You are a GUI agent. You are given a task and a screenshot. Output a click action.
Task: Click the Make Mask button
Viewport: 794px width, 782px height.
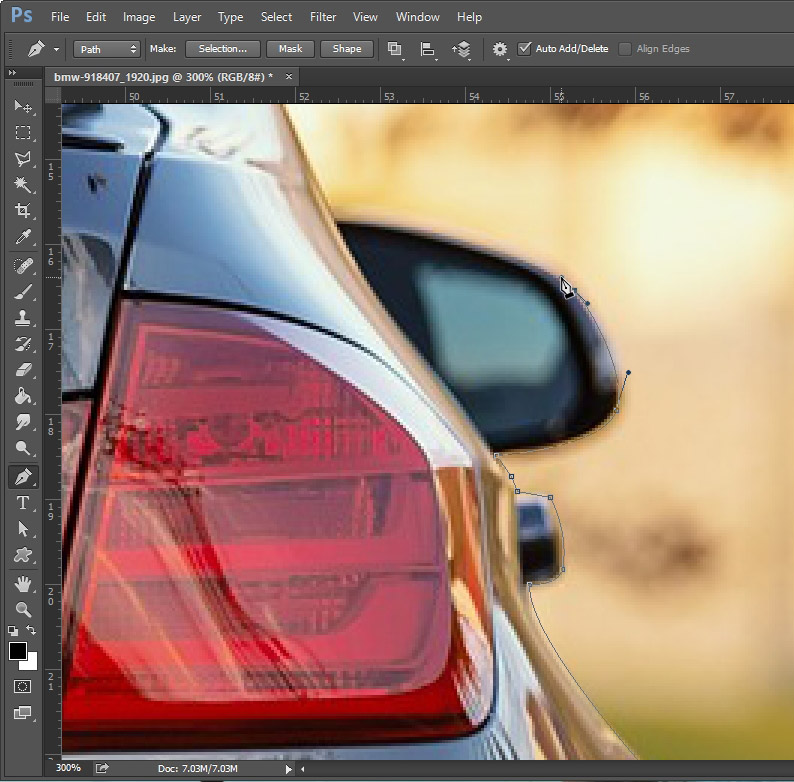pyautogui.click(x=290, y=49)
